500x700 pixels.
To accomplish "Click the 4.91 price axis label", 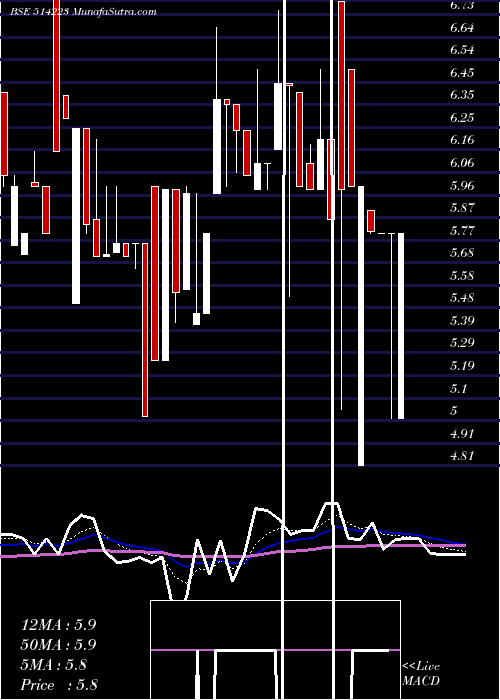I will pos(462,433).
